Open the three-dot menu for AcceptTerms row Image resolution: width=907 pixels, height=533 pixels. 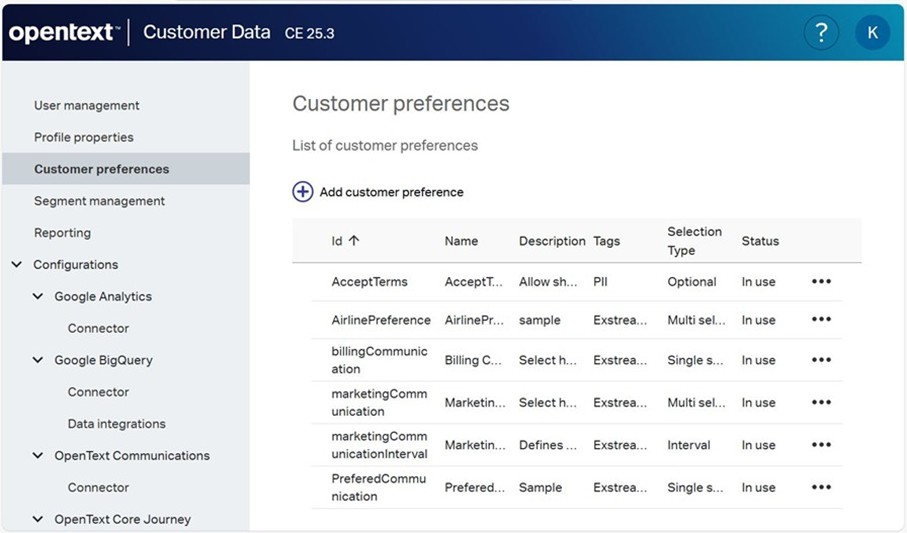point(821,282)
